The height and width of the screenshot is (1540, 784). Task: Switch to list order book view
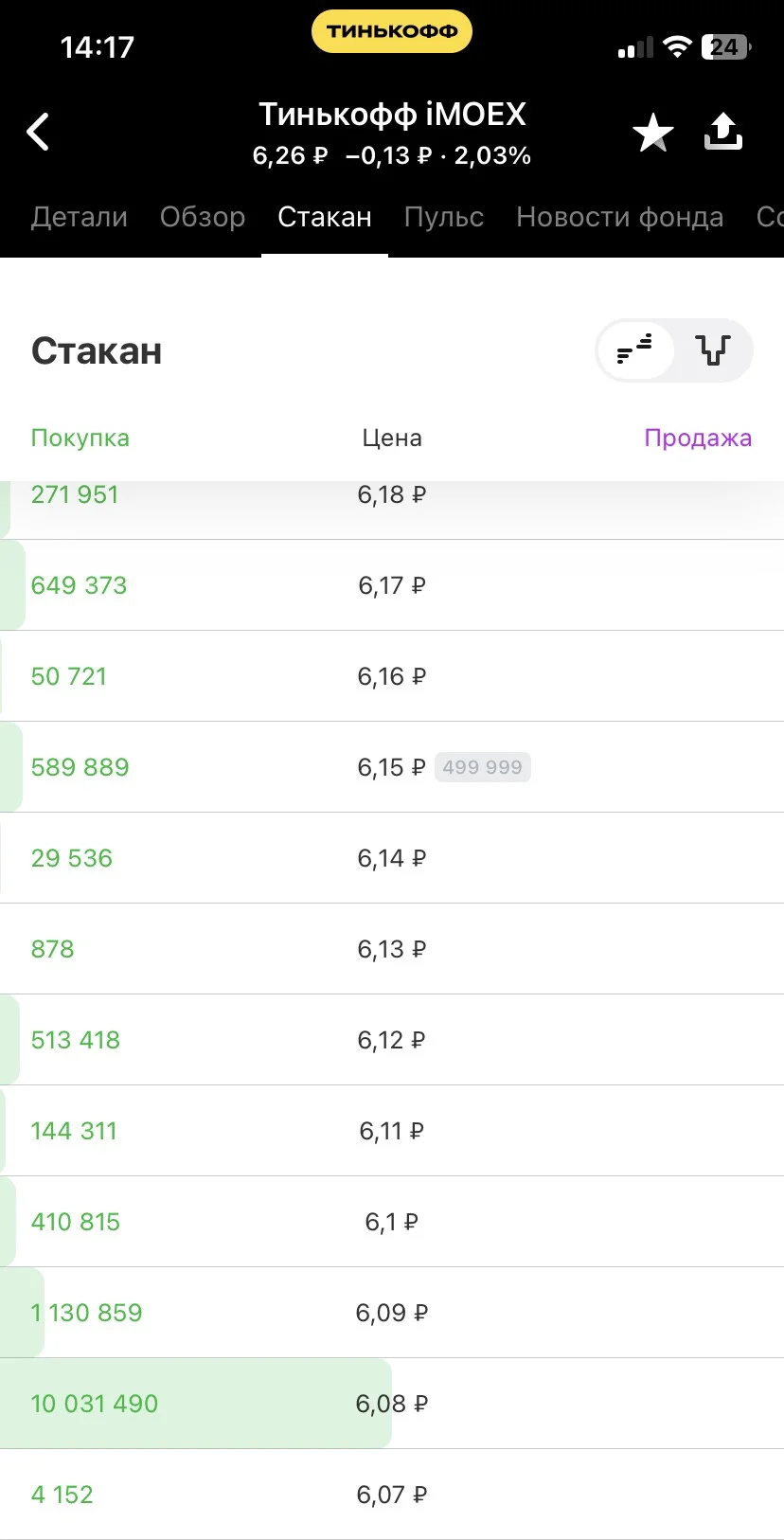[635, 350]
